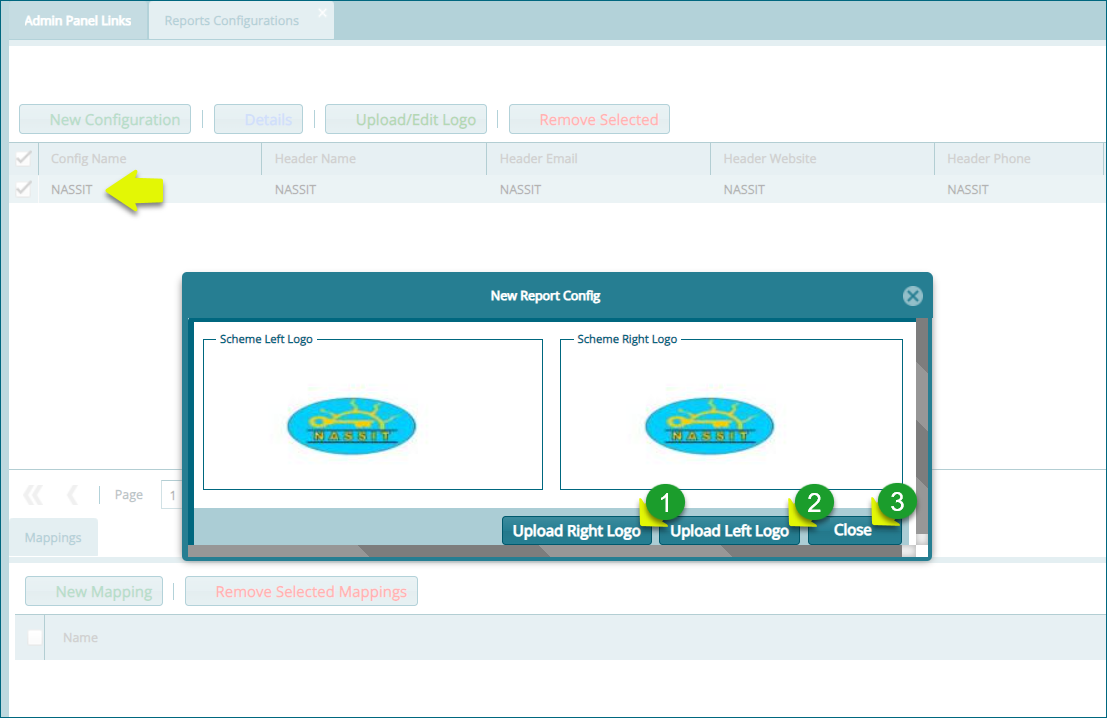Close the Reports Configurations tab with its X
Image resolution: width=1107 pixels, height=718 pixels.
pyautogui.click(x=323, y=12)
